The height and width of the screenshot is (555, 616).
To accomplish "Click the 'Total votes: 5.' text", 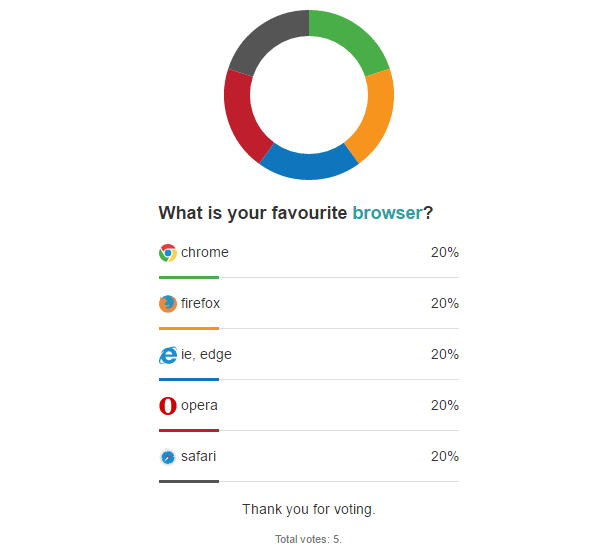I will pyautogui.click(x=308, y=539).
